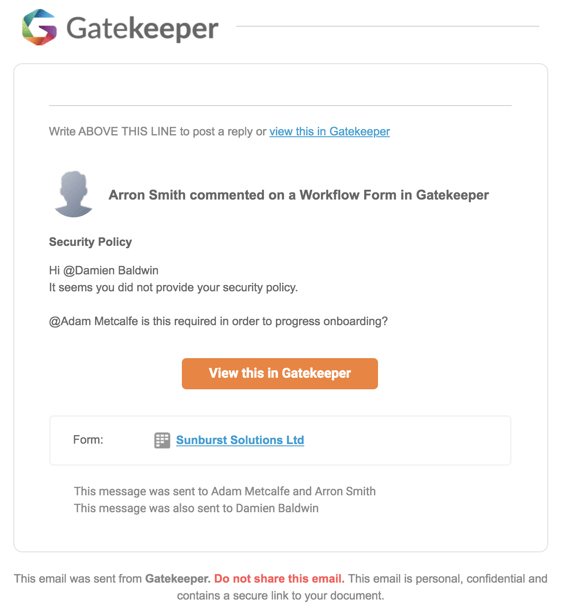This screenshot has height=612, width=567.
Task: Open the Sunburst Solutions Ltd form link
Action: click(x=240, y=440)
